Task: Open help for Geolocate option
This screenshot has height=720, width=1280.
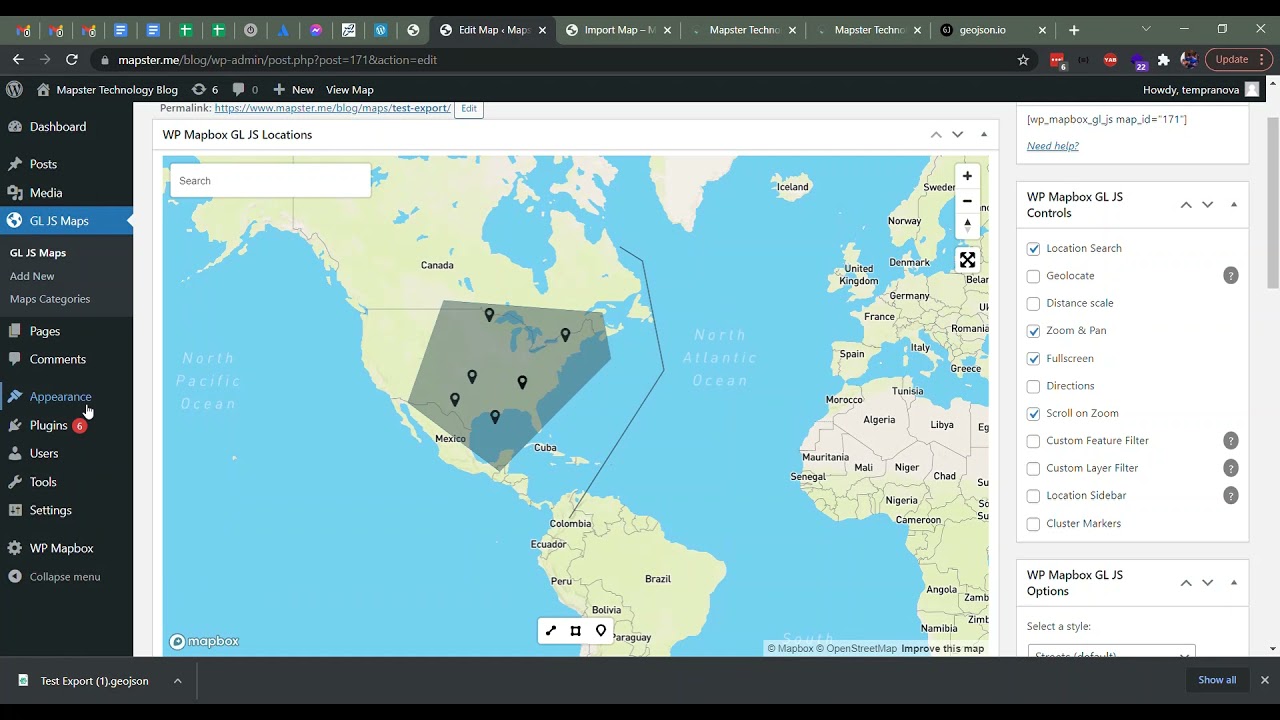Action: [1231, 276]
